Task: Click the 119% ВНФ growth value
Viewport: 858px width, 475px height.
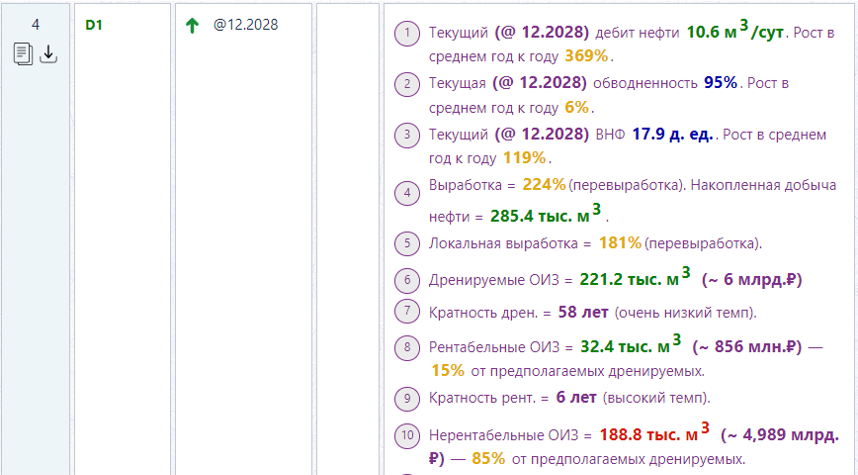Action: (525, 158)
